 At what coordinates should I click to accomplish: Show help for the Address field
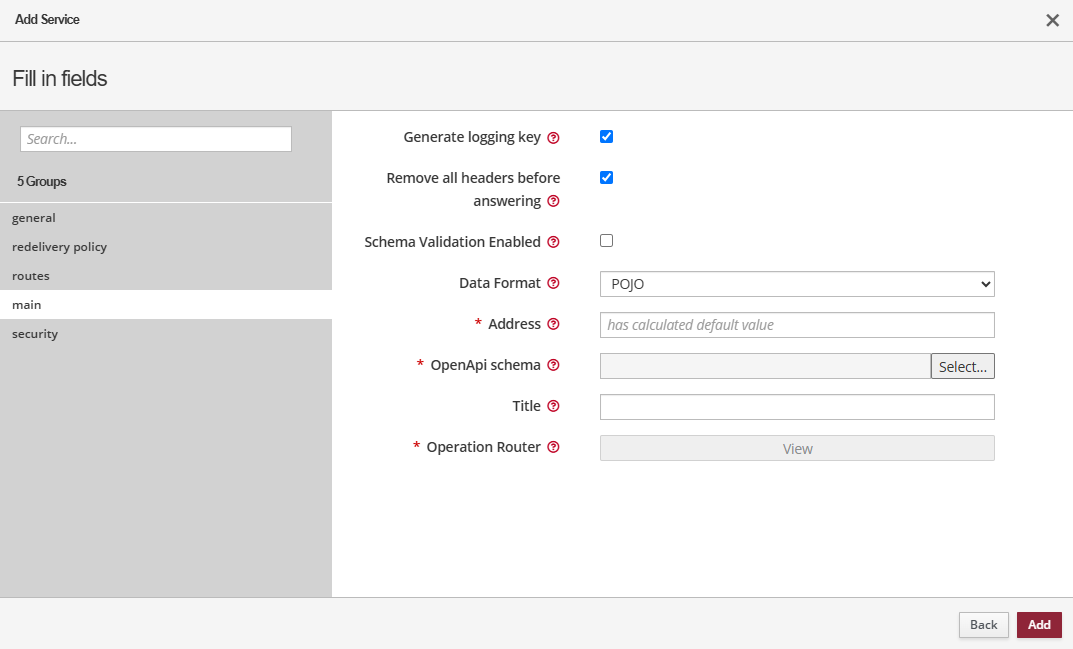pyautogui.click(x=553, y=325)
